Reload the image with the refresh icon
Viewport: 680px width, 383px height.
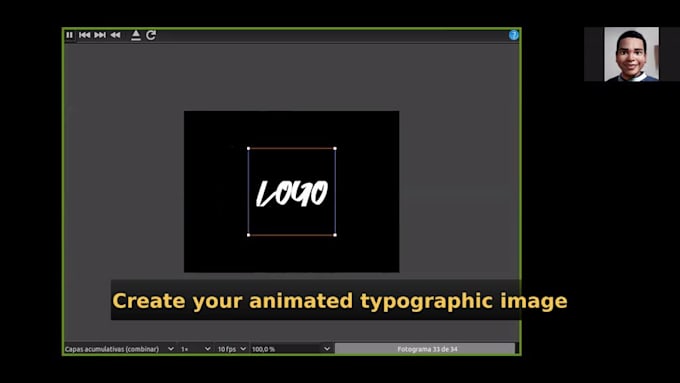point(151,35)
